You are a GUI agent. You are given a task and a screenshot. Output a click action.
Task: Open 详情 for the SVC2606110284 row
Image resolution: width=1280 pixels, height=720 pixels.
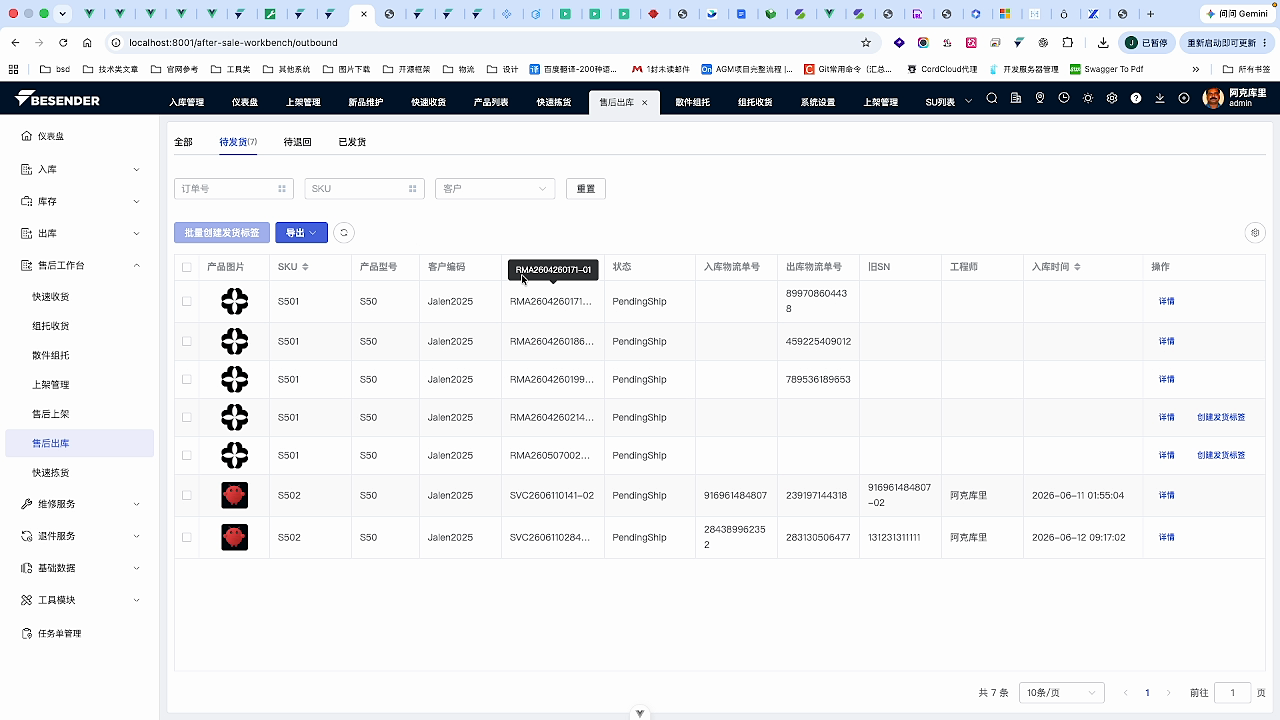[x=1166, y=537]
